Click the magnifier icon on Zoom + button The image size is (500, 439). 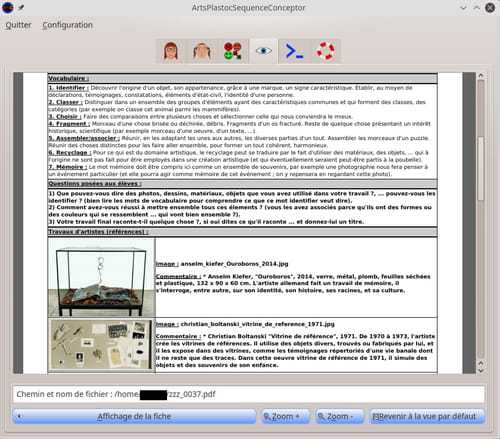coord(267,417)
